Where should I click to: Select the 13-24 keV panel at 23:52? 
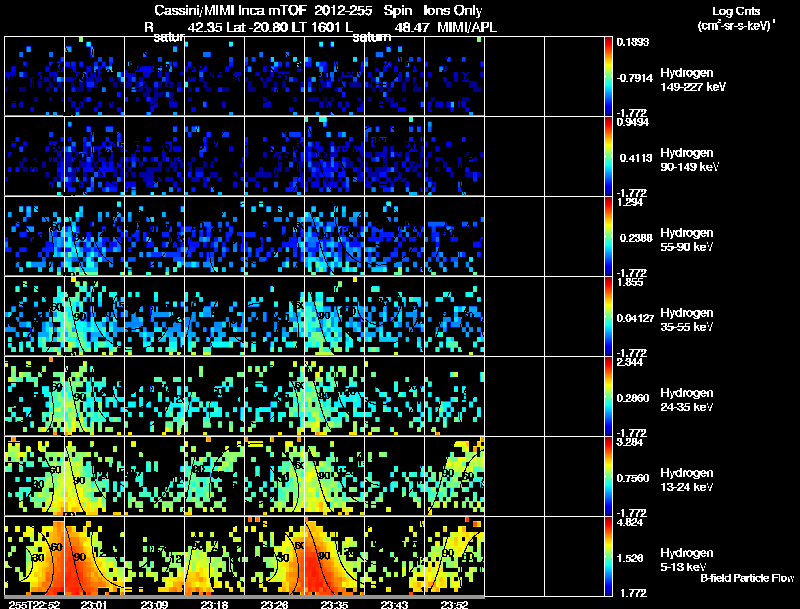pyautogui.click(x=454, y=476)
